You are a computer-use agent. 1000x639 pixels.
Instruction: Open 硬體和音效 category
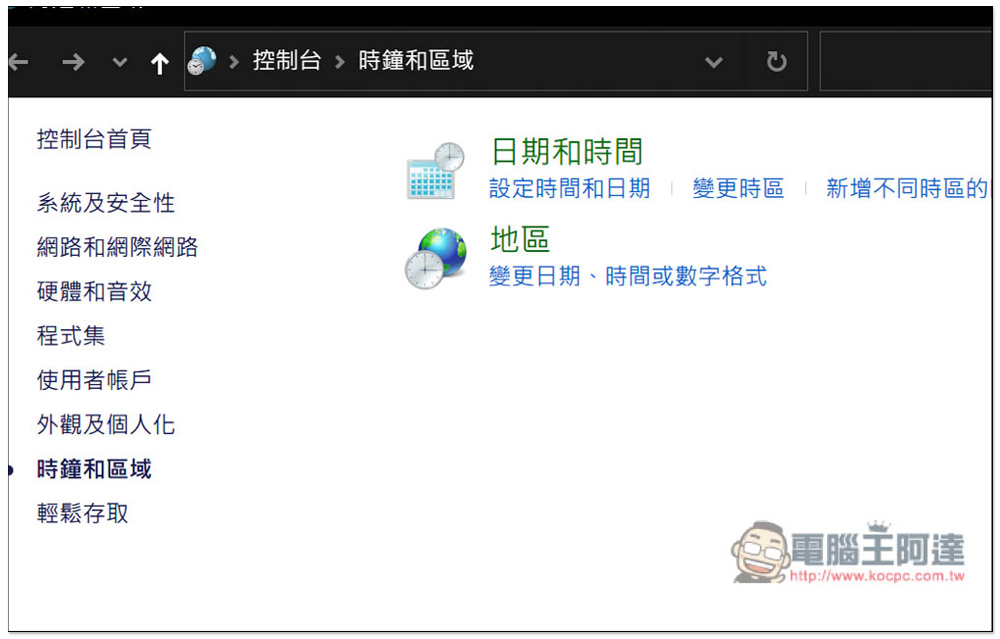point(94,291)
